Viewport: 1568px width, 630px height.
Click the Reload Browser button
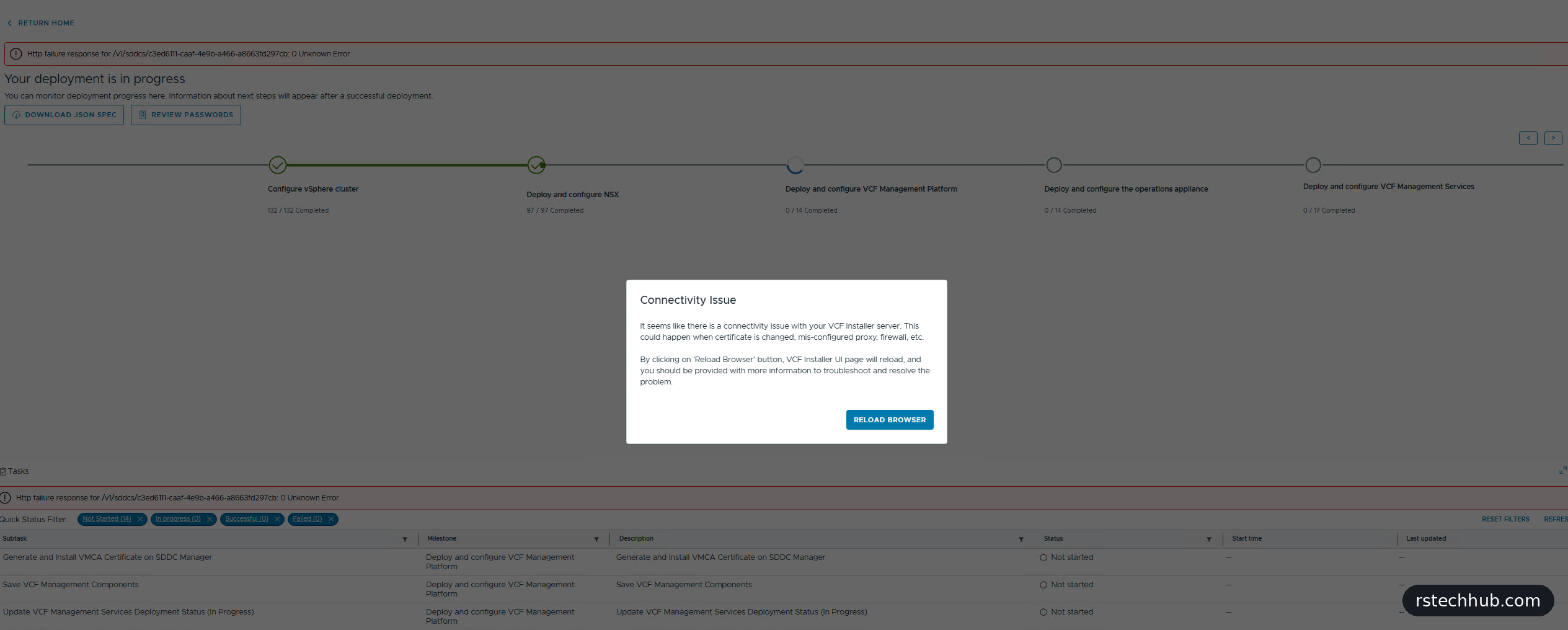(x=889, y=420)
